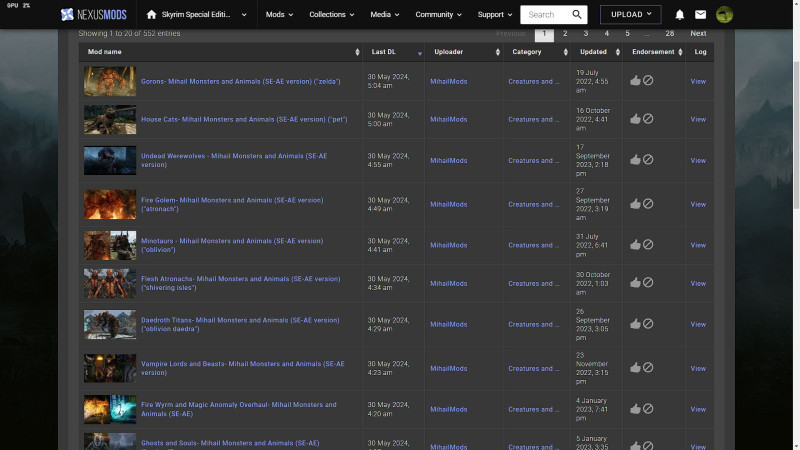Go to page 4 of results

(607, 34)
